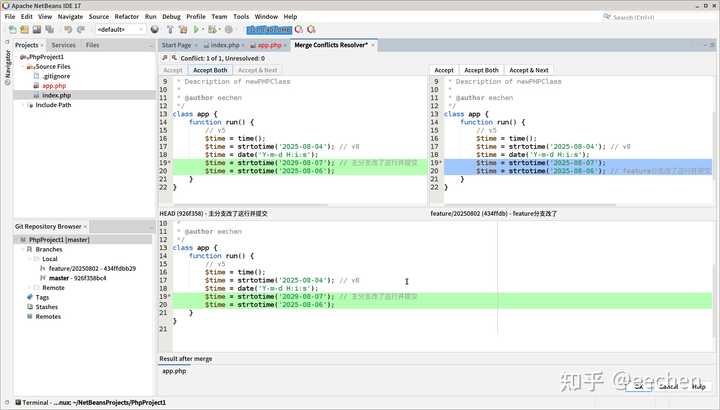Switch to the app.php editor tab
The image size is (720, 410).
pos(269,45)
